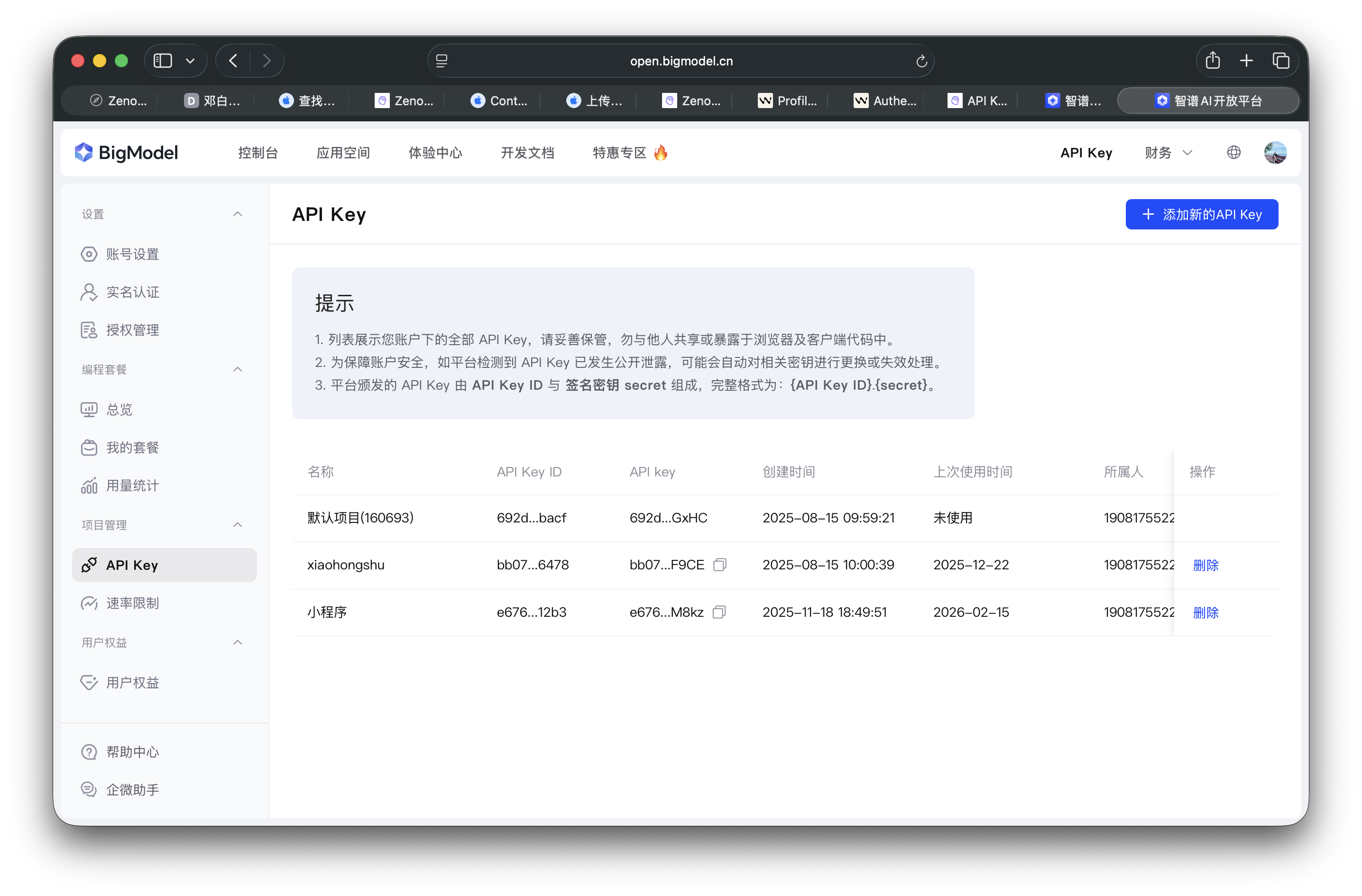This screenshot has height=896, width=1362.
Task: Click the language globe icon
Action: click(x=1234, y=152)
